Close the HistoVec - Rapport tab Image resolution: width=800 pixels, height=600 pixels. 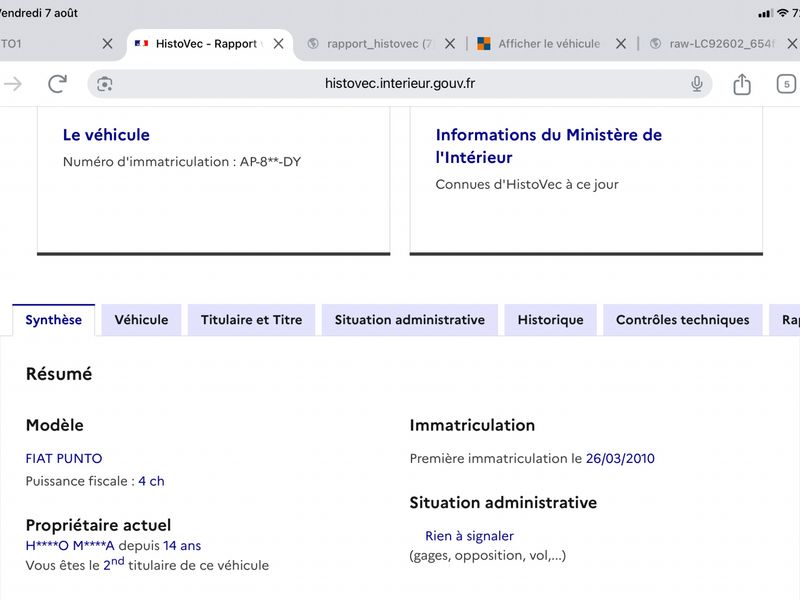279,44
